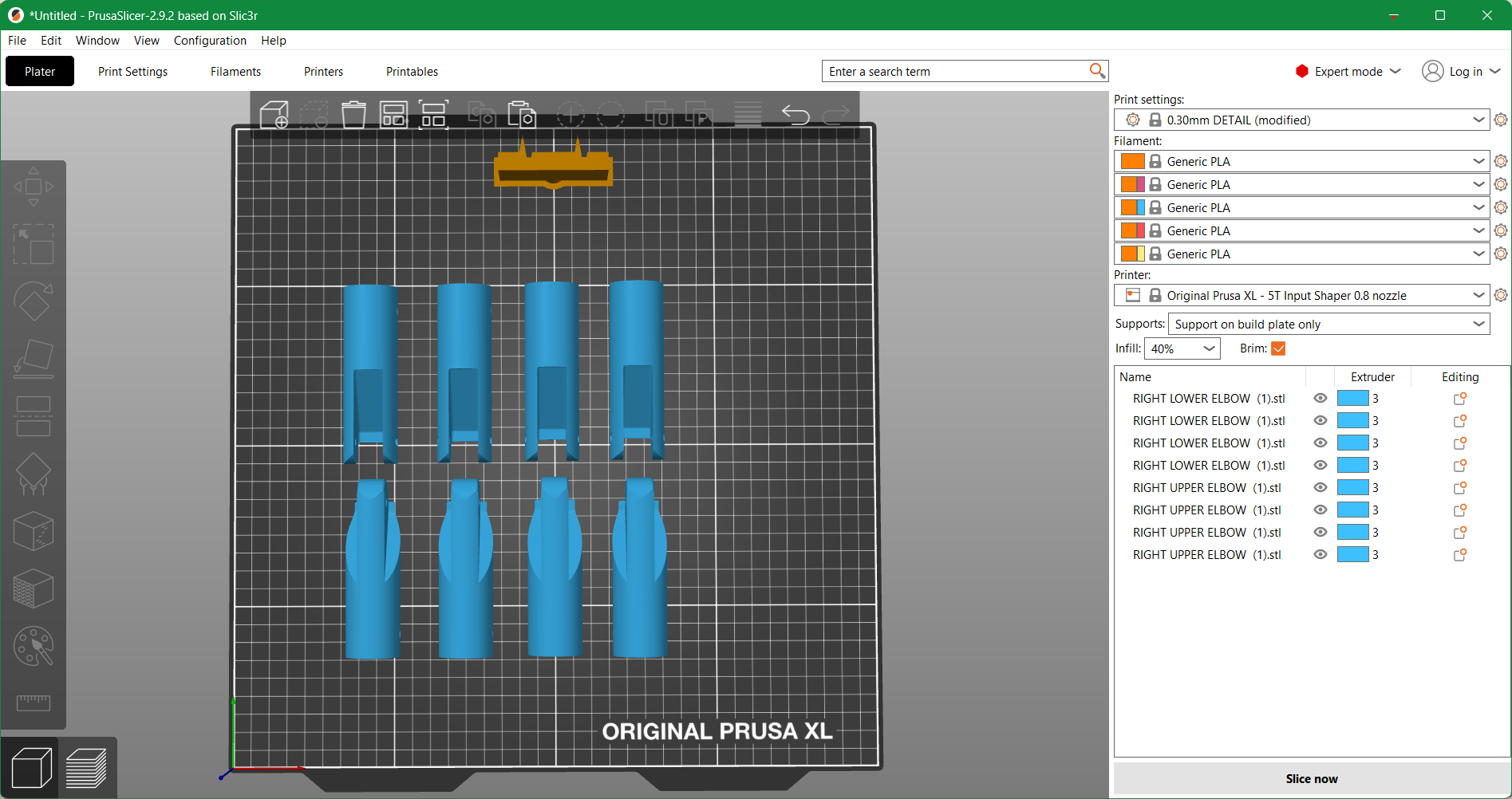Hide the fourth RIGHT UPPER ELBOW object

(x=1321, y=555)
